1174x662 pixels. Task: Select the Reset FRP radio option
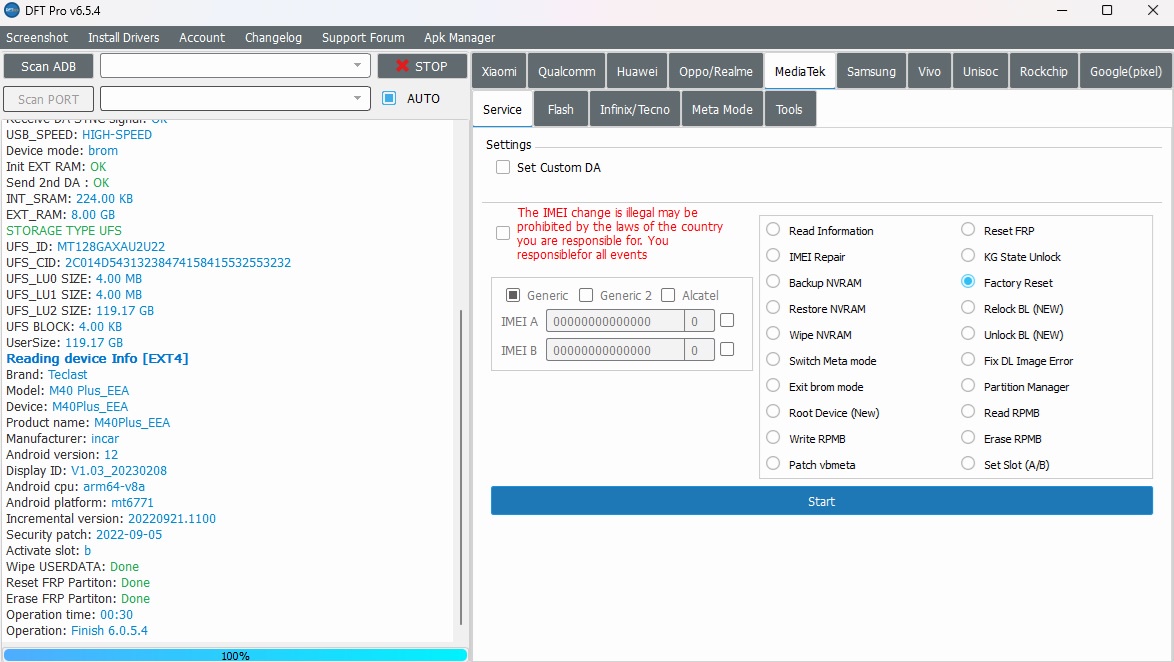(x=968, y=230)
